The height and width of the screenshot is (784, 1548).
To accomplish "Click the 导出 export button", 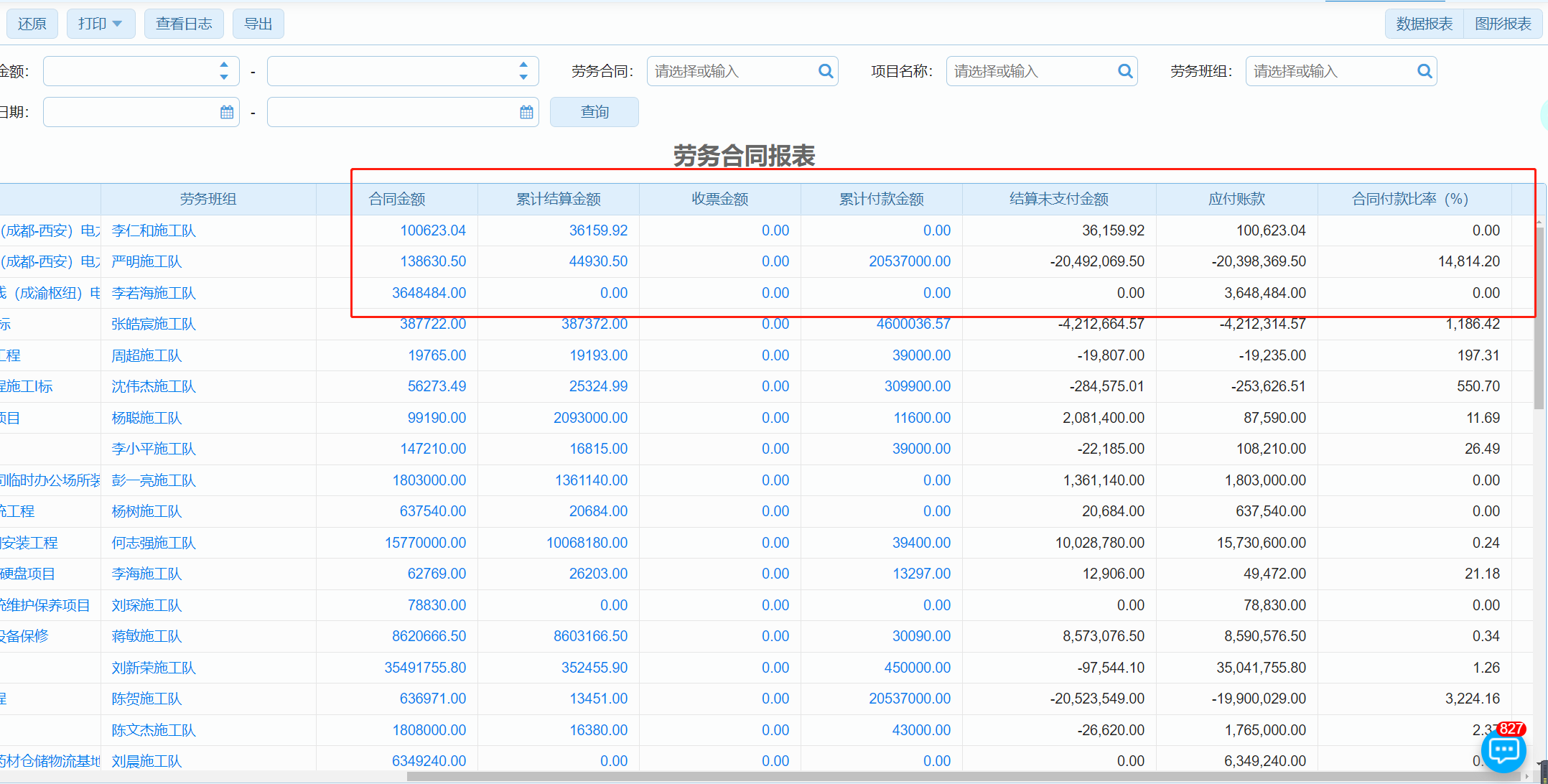I will coord(258,24).
